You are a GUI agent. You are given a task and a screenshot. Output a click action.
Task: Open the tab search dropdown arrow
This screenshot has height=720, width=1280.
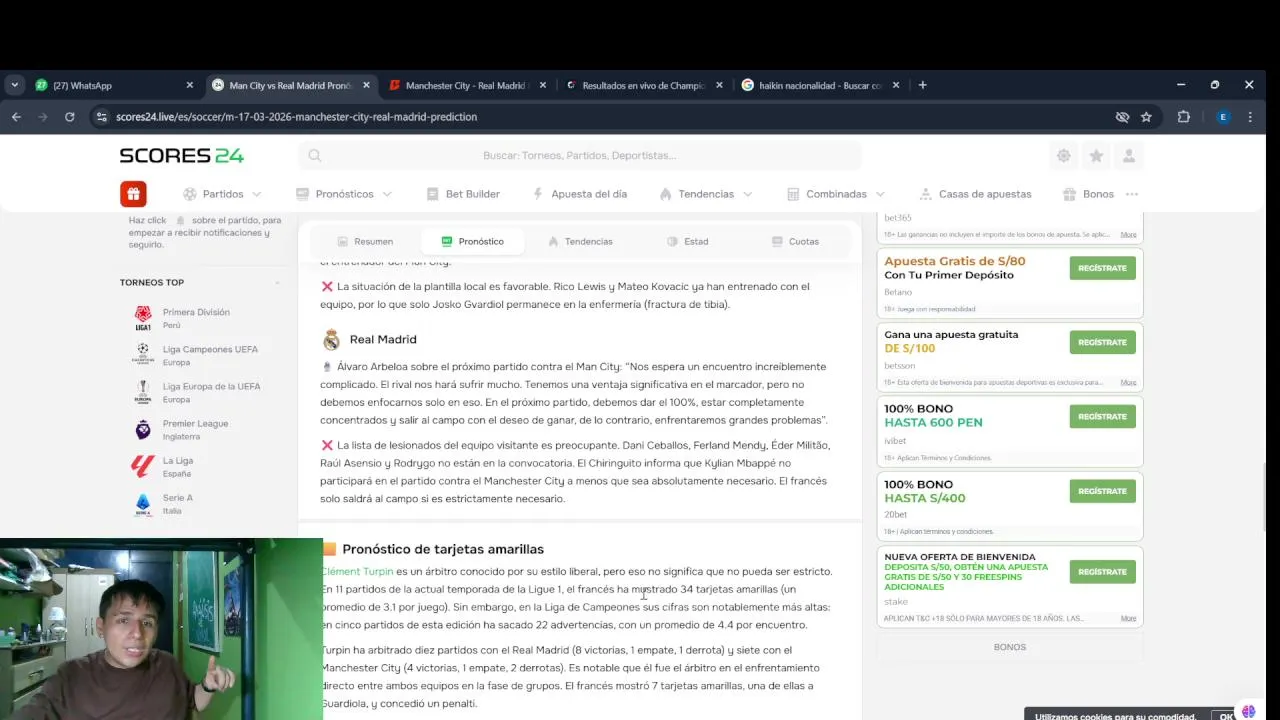(x=14, y=85)
